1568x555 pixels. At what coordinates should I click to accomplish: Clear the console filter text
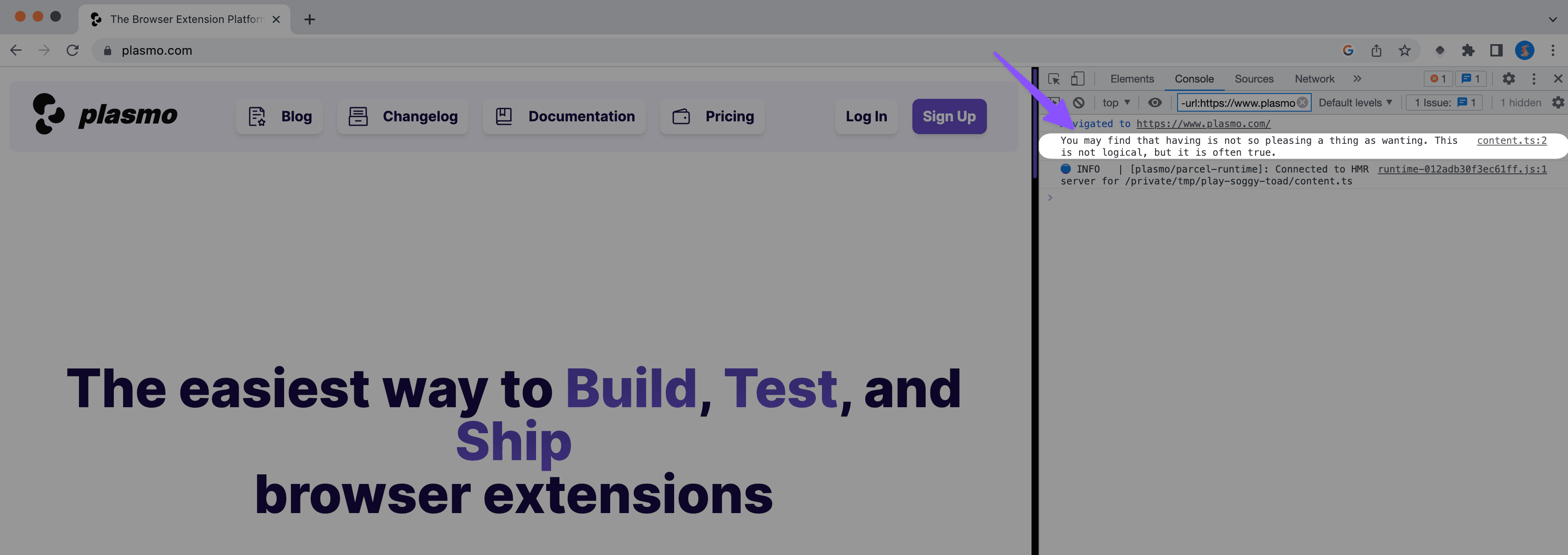[x=1302, y=103]
